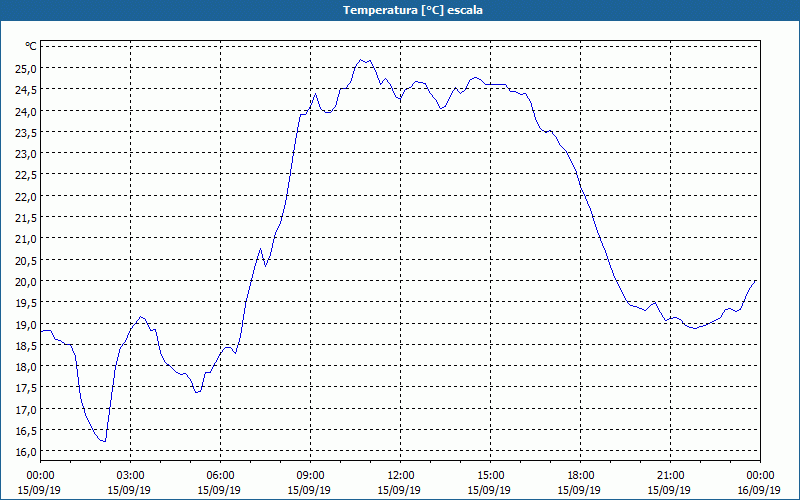800x500 pixels.
Task: Click the 15/09/19 date under 12:00
Action: (399, 490)
